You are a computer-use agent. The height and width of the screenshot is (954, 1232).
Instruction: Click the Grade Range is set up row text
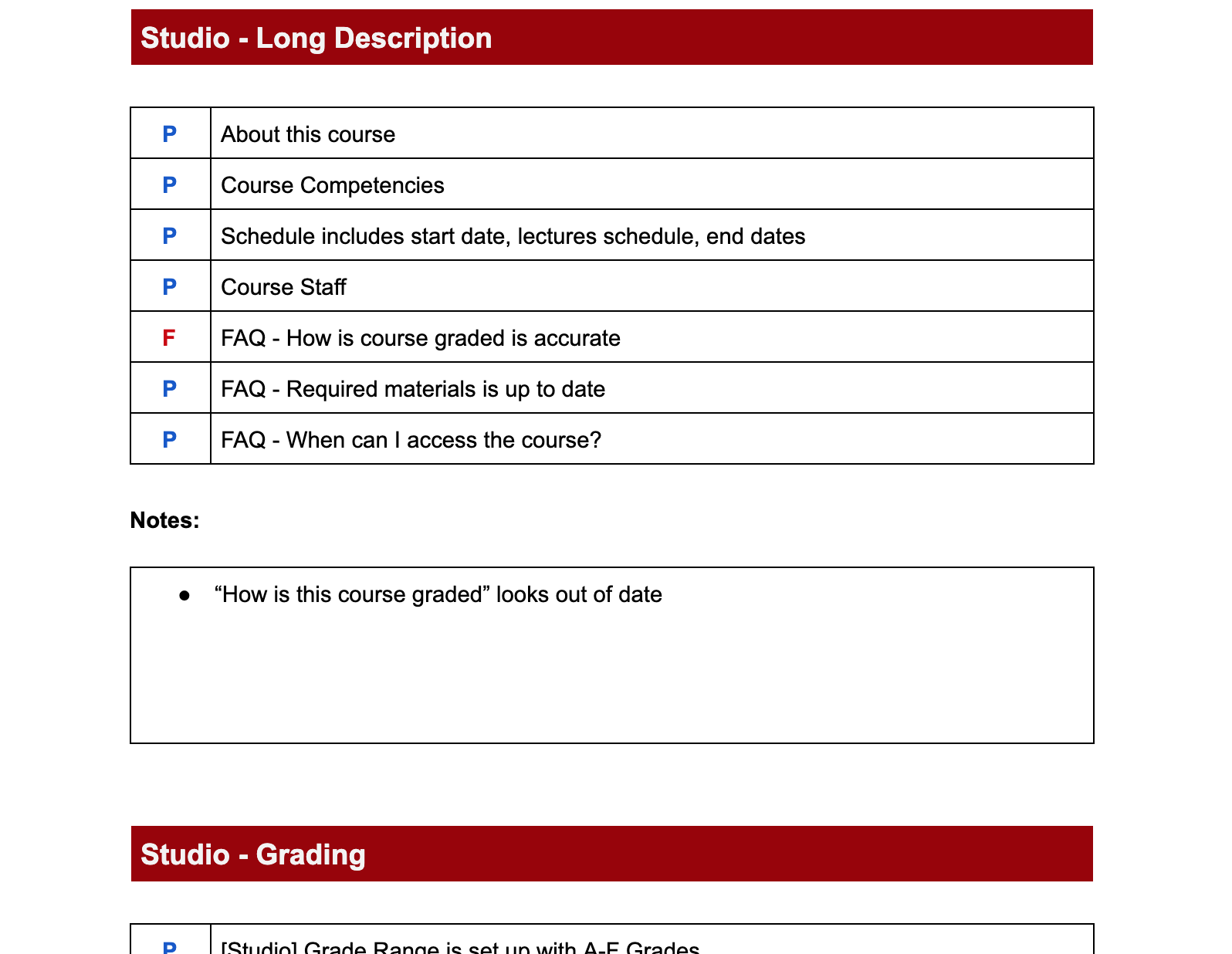(460, 946)
